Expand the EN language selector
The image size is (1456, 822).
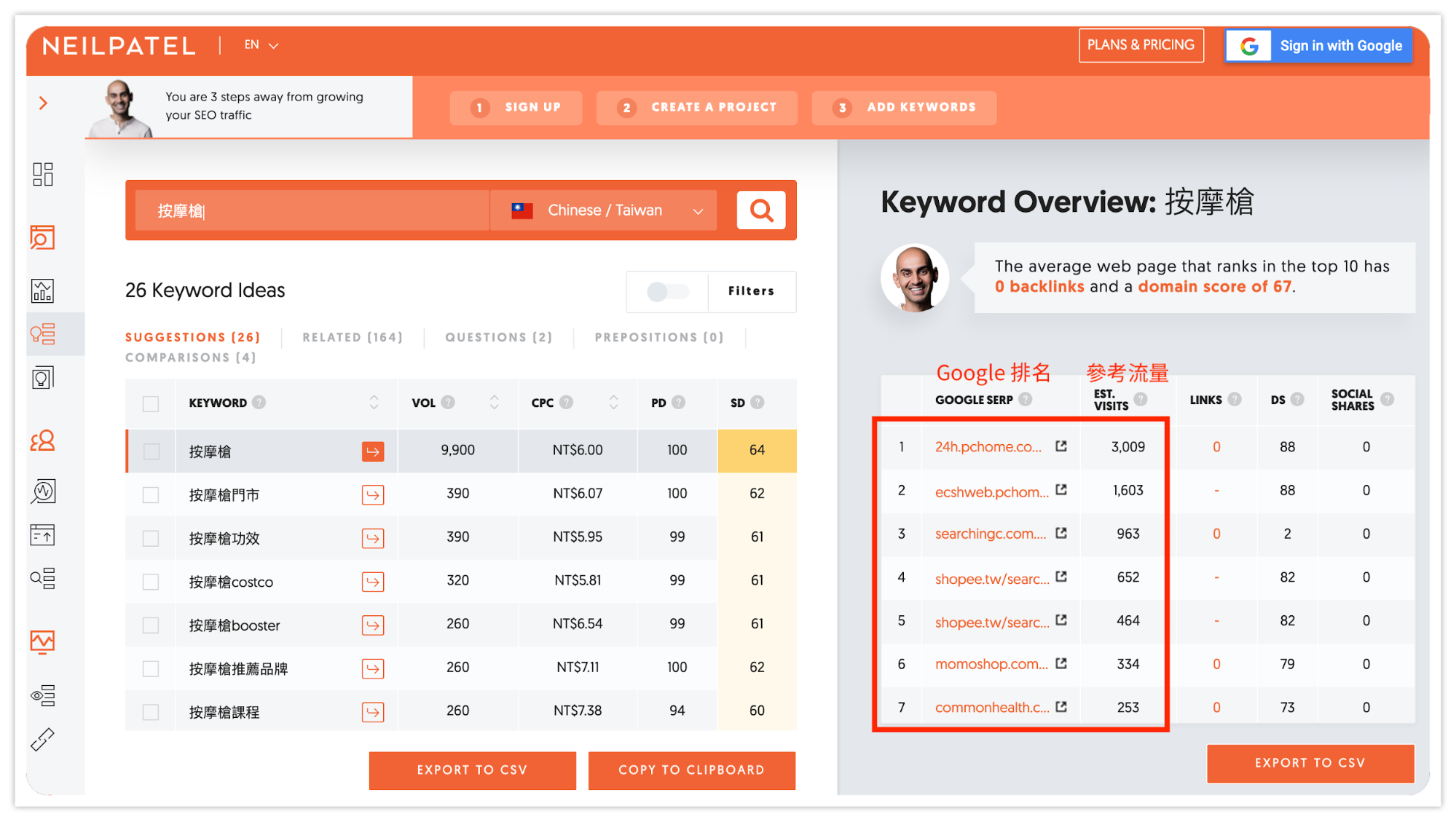261,45
